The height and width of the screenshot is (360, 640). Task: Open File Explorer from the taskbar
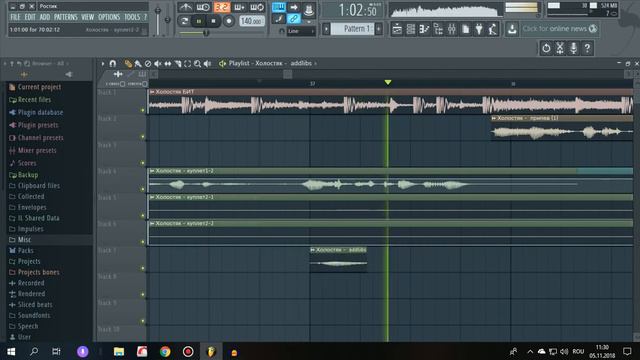(x=119, y=351)
